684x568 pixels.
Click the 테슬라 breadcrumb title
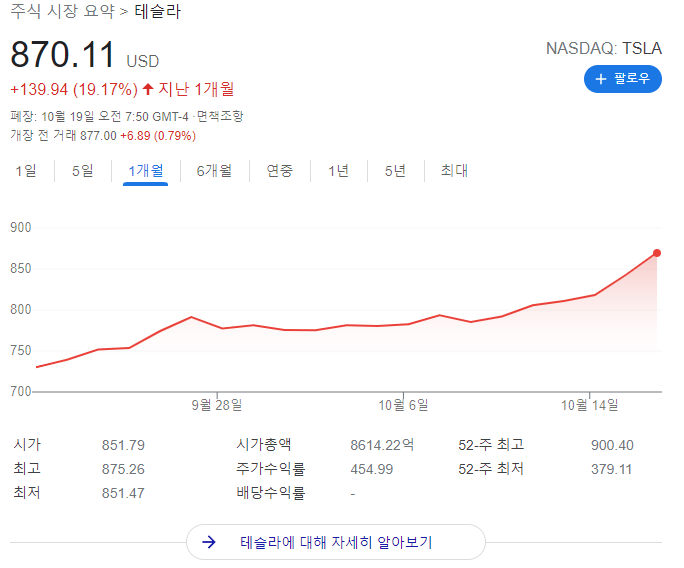point(157,11)
